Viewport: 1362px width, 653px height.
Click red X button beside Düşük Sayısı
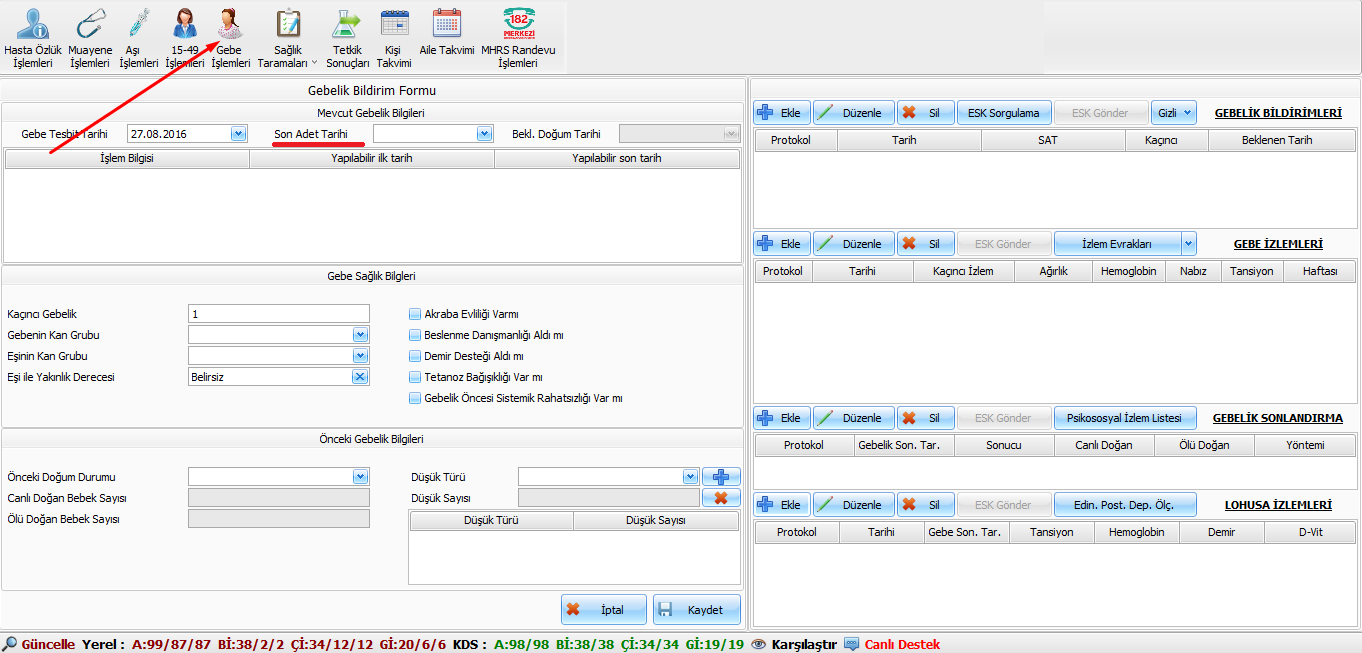(720, 497)
